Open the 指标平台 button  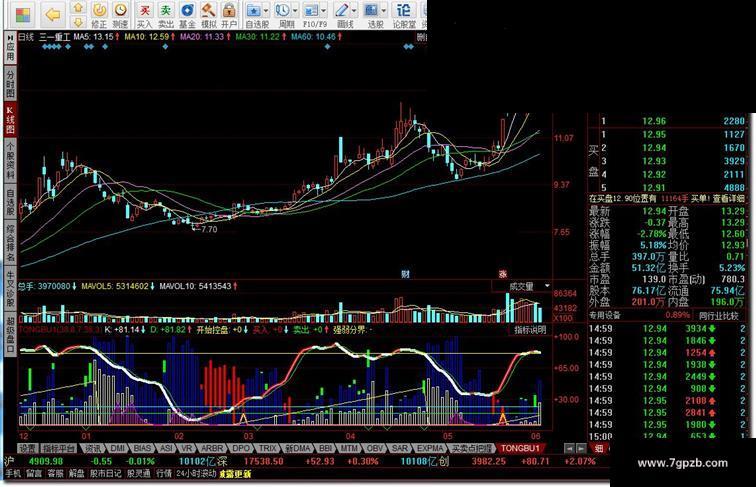click(x=58, y=448)
